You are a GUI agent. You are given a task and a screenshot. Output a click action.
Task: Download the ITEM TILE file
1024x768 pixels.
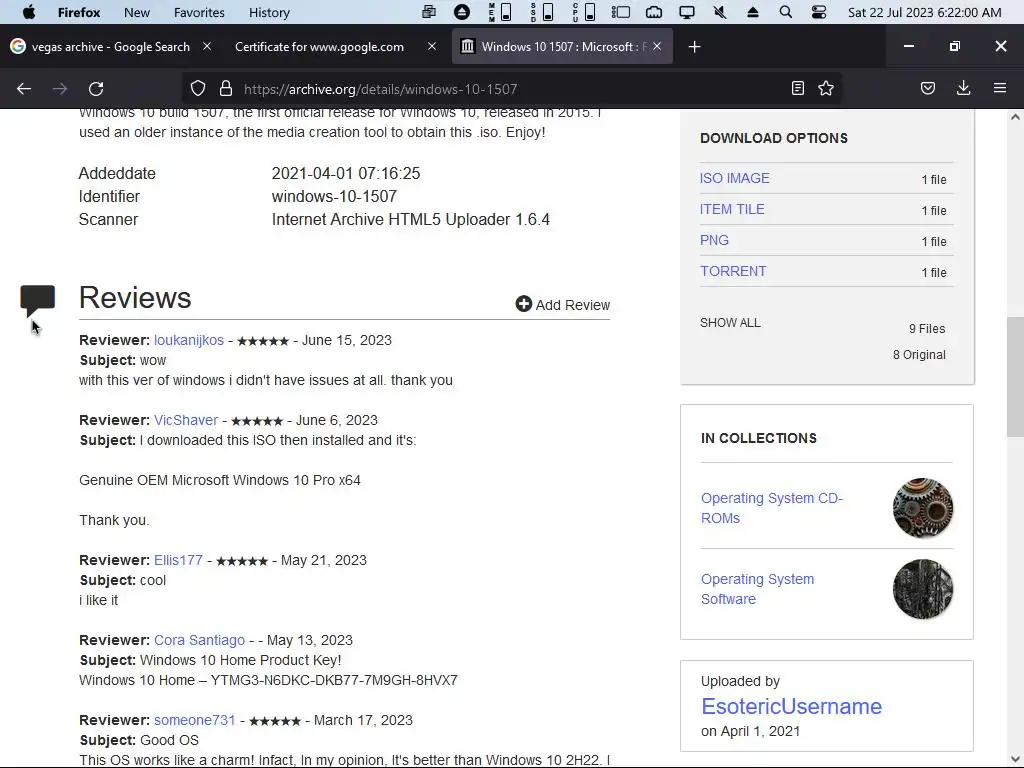pos(732,209)
